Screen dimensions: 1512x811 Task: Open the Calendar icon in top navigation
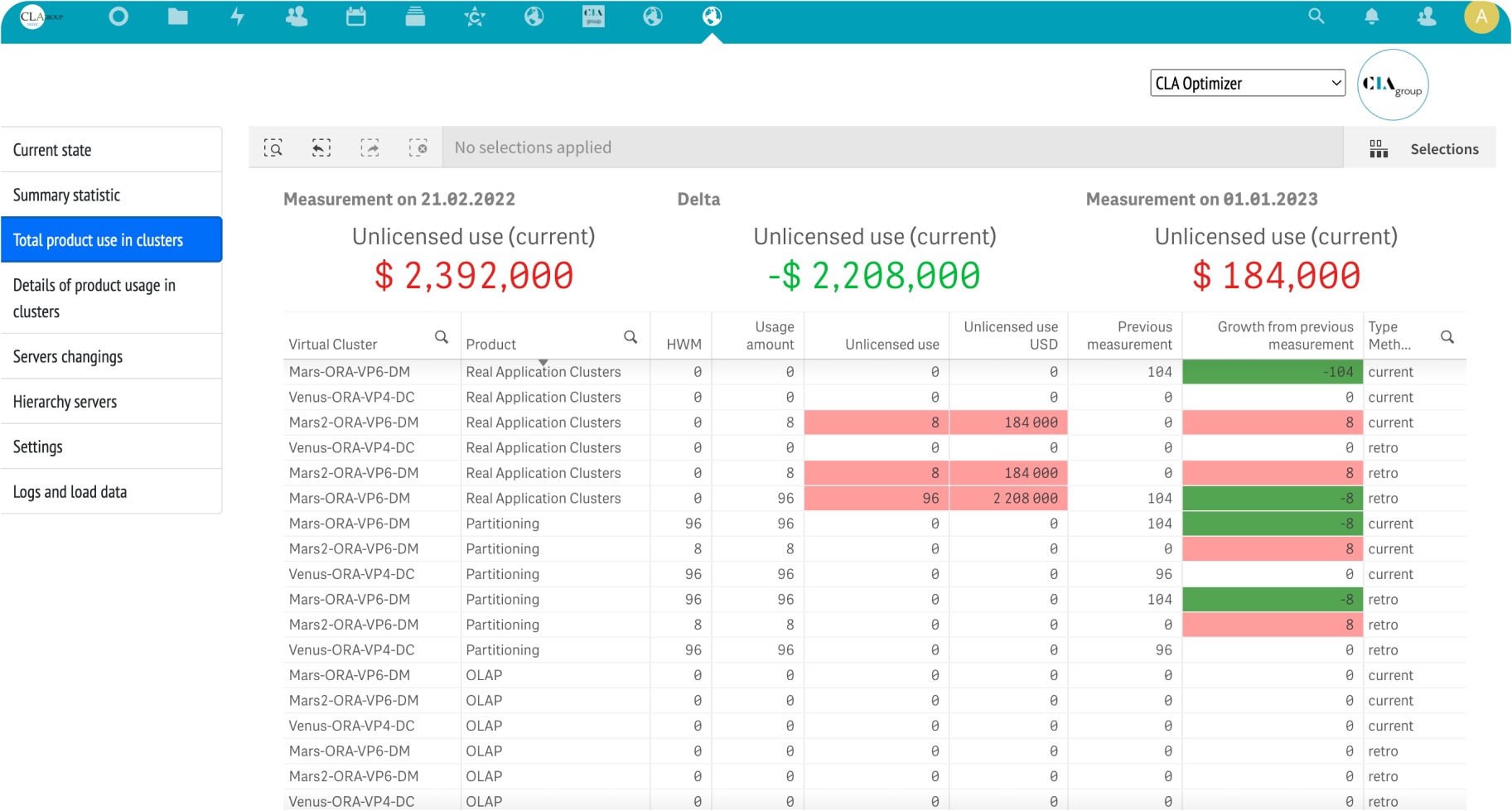pyautogui.click(x=356, y=17)
